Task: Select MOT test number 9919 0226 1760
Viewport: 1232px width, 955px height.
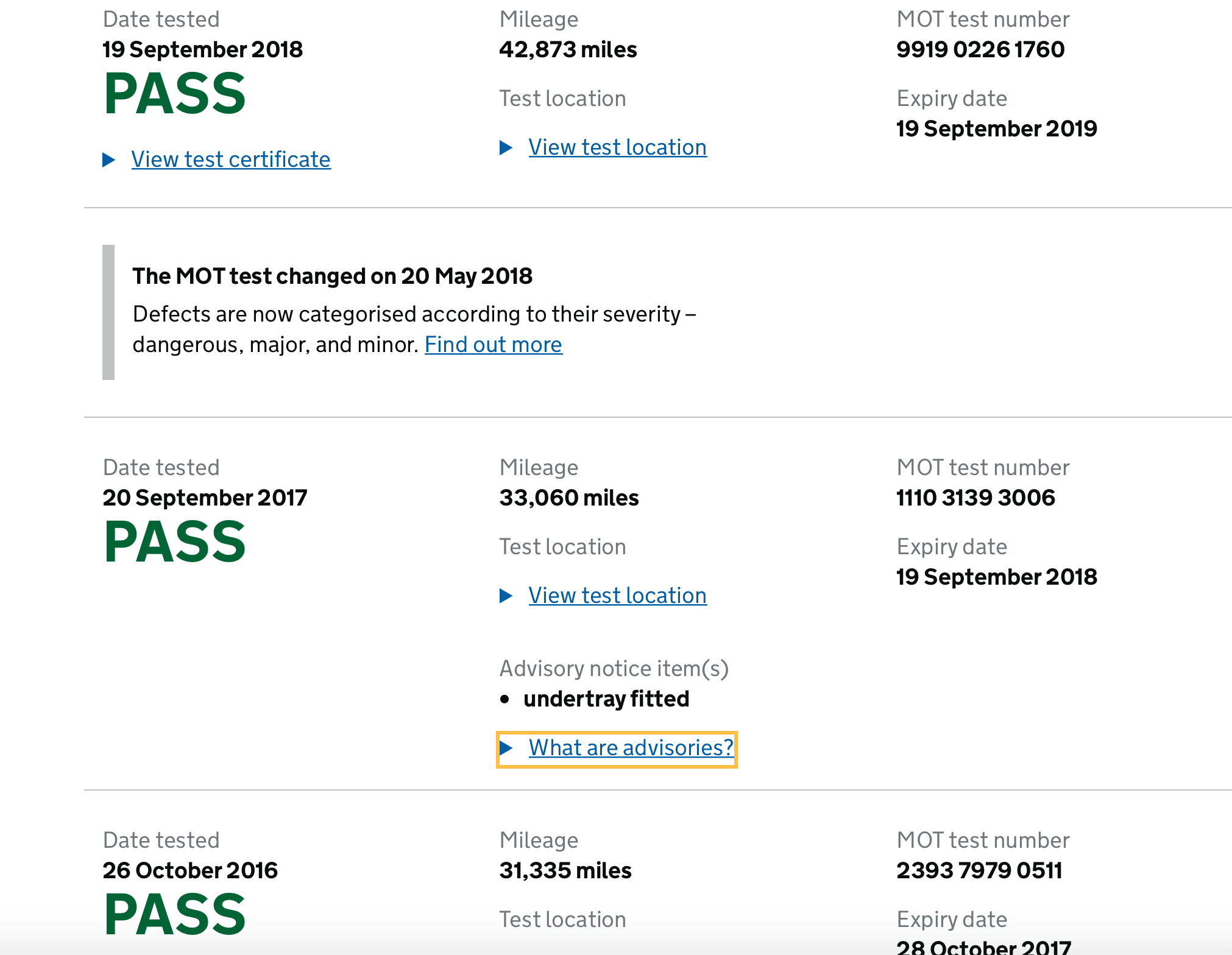Action: [980, 49]
